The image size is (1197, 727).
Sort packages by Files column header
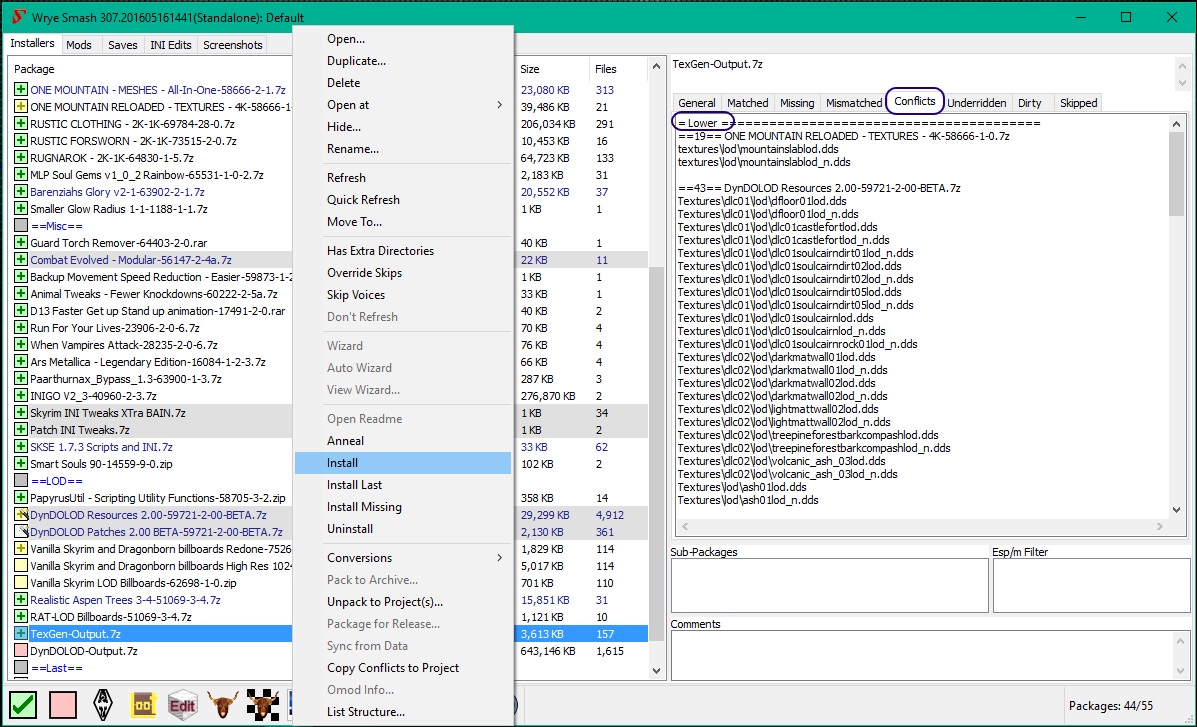[617, 69]
